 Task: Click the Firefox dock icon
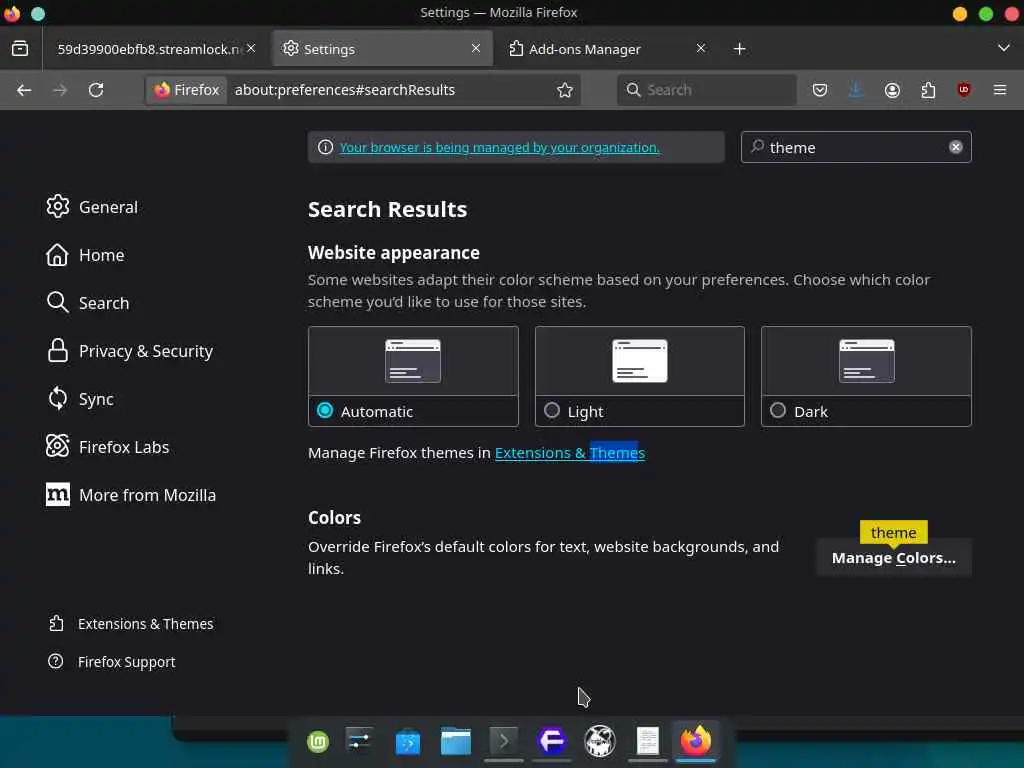[696, 741]
